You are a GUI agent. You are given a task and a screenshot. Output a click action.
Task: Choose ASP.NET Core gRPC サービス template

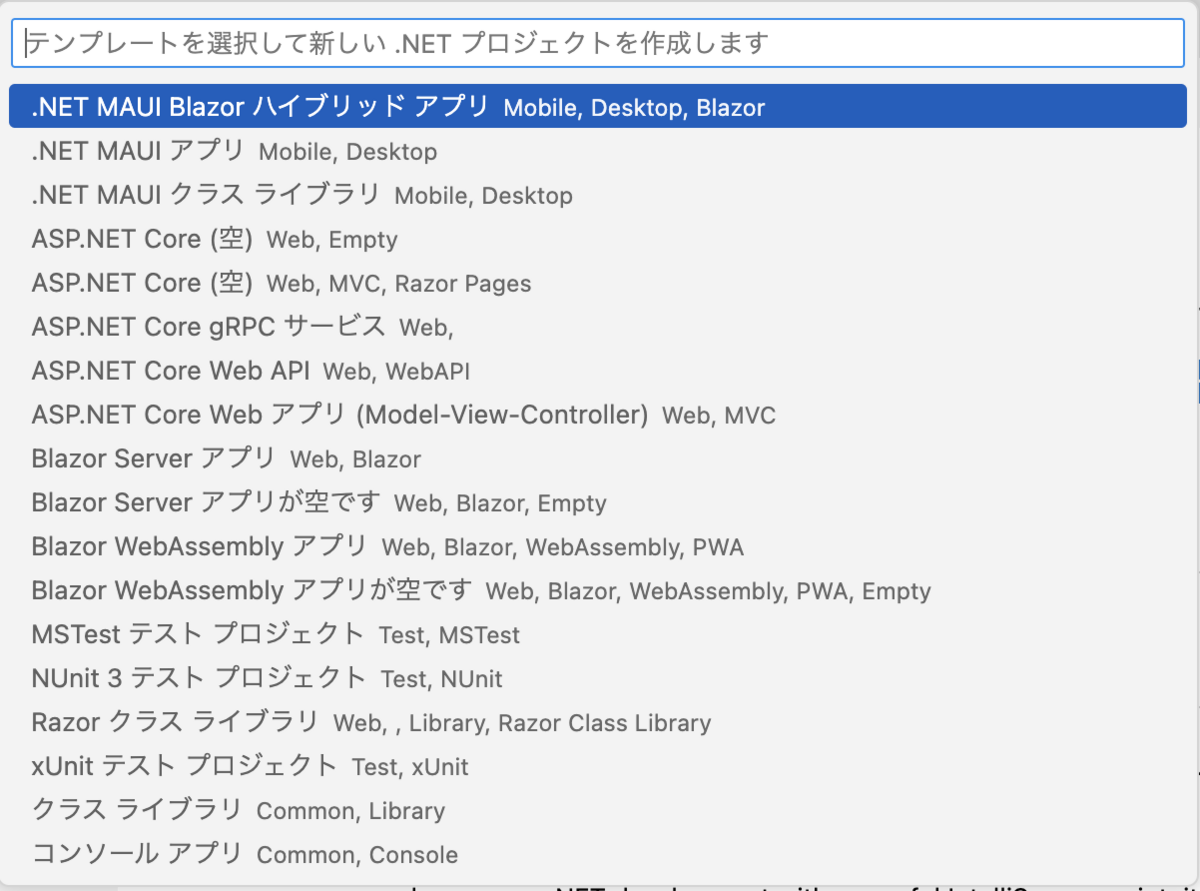click(598, 327)
